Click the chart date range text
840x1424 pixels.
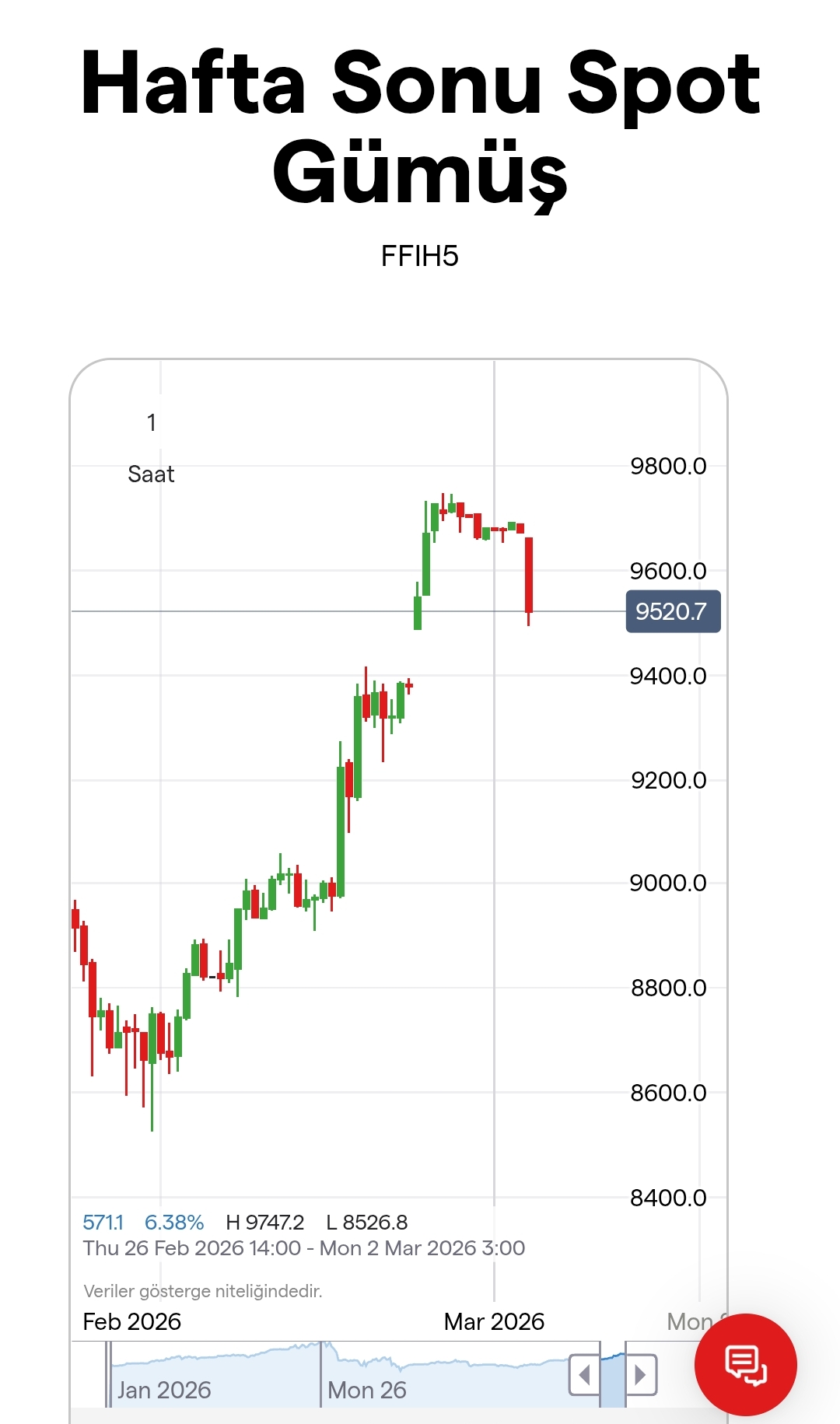304,1248
